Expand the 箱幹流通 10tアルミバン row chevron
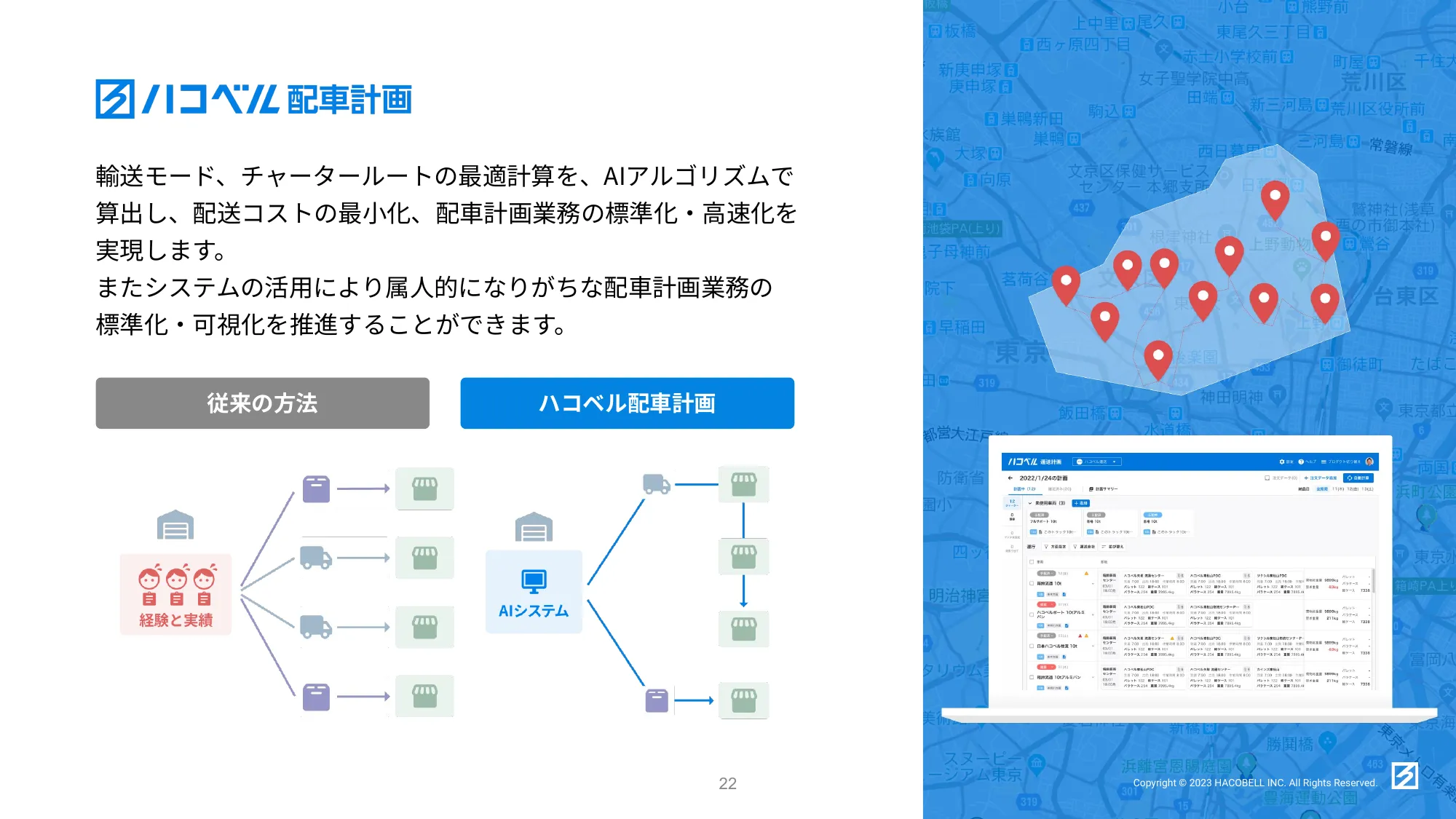Screen dimensions: 1456x819 [1092, 677]
